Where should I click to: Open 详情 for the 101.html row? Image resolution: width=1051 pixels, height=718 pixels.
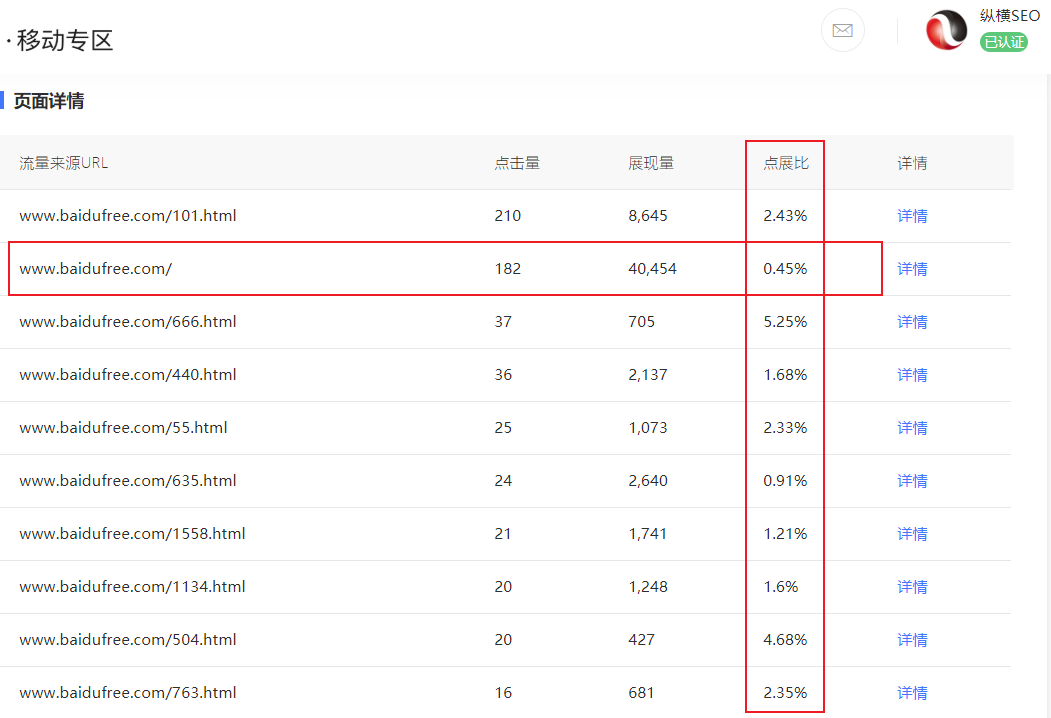point(912,216)
